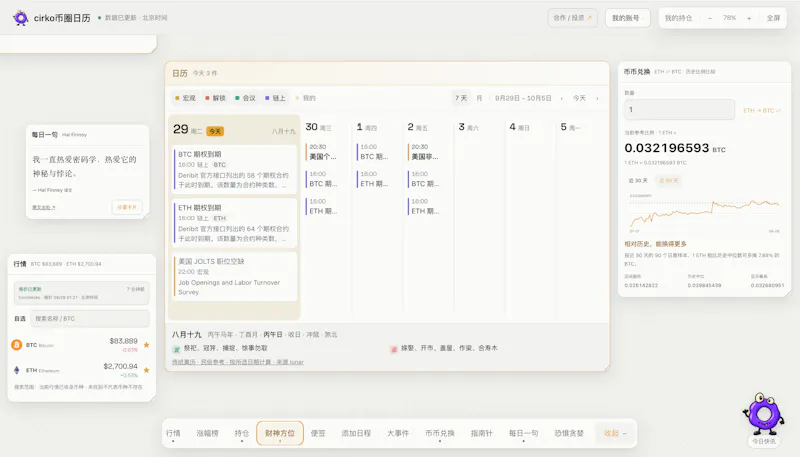Open the 16:00 BTC event on day 1
Image resolution: width=800 pixels, height=457 pixels.
(x=375, y=151)
